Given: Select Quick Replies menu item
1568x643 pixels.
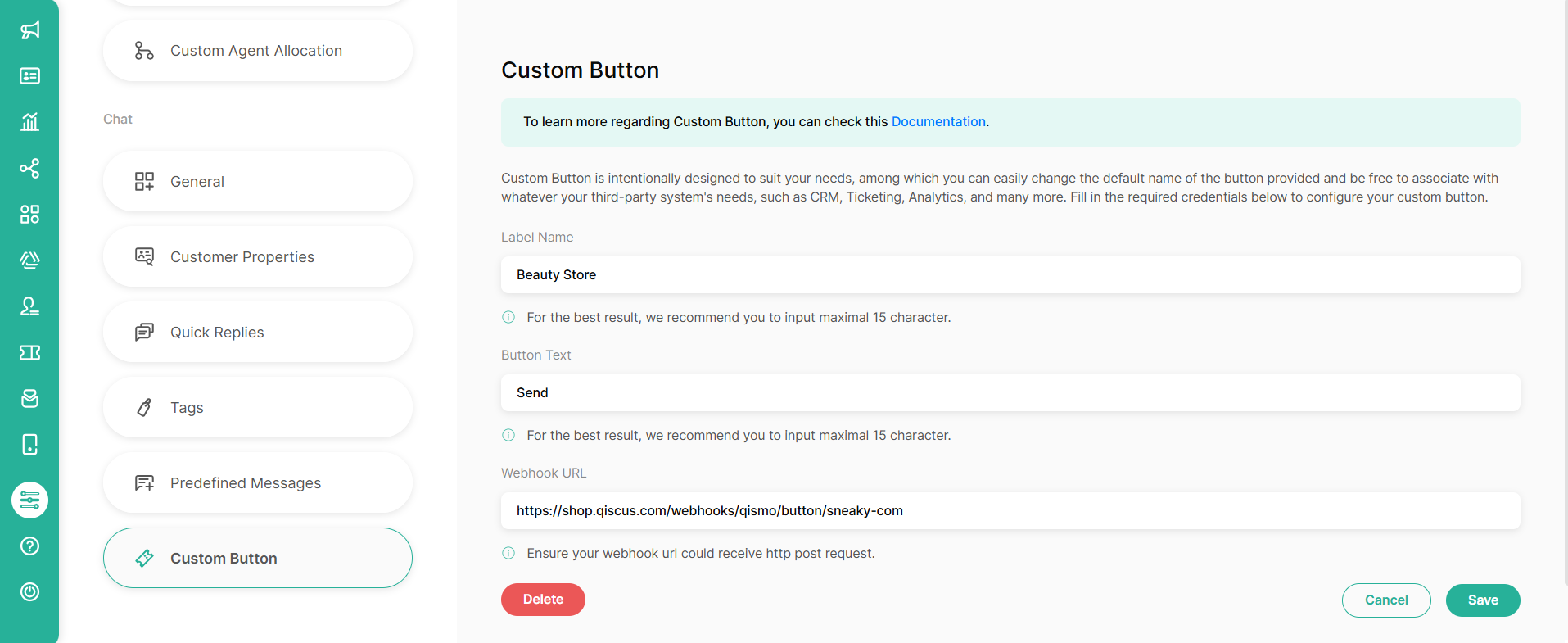Looking at the screenshot, I should (x=257, y=333).
